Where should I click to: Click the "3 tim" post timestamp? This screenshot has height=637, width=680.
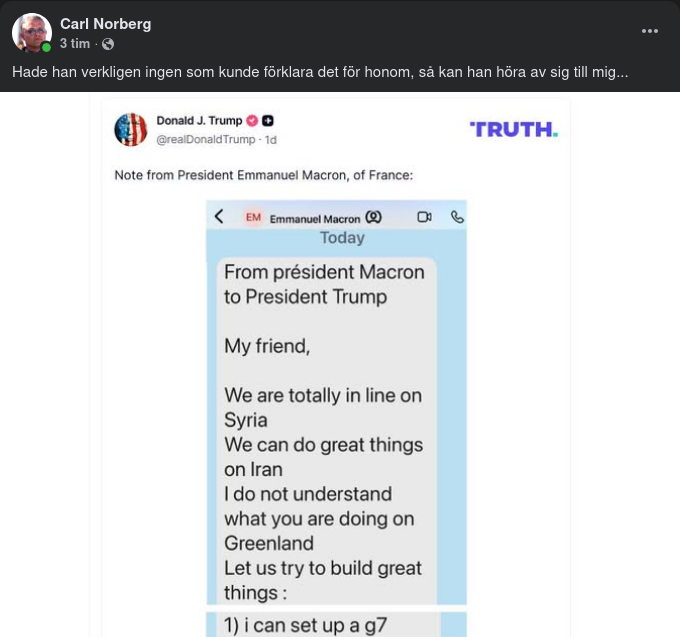(74, 44)
